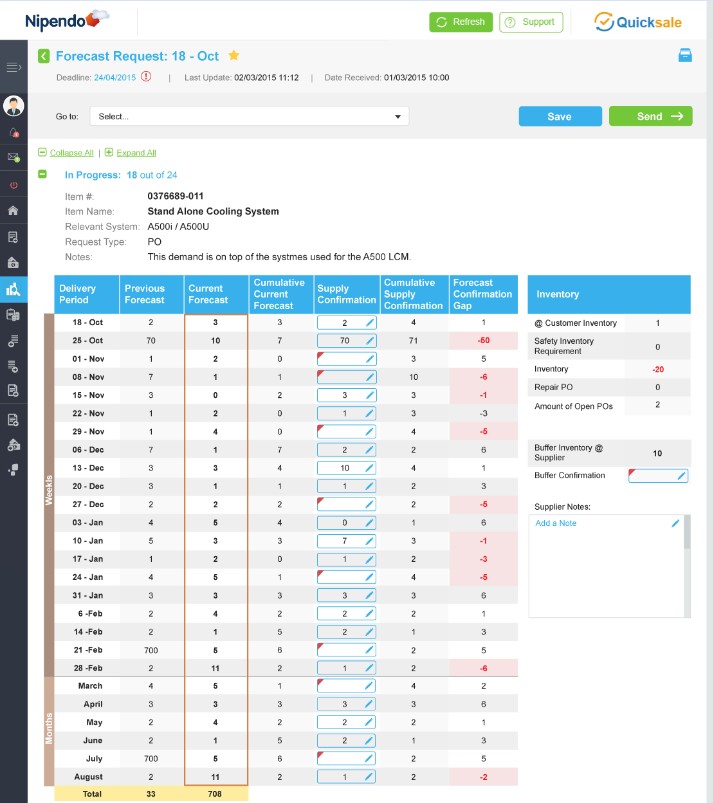
Task: Collapse All sections
Action: click(x=72, y=153)
